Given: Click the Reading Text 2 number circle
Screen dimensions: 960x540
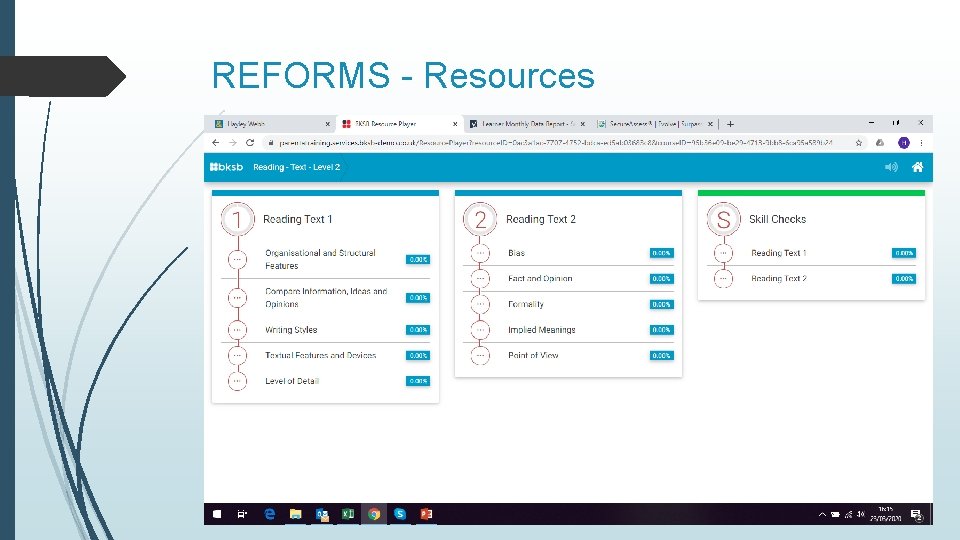Looking at the screenshot, I should (480, 219).
